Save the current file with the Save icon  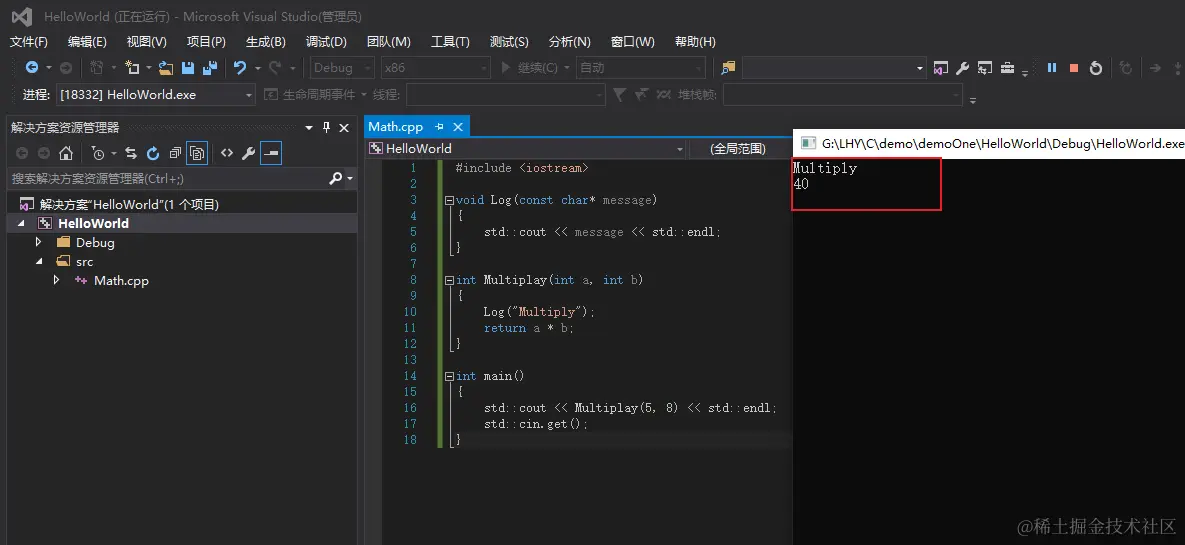tap(187, 67)
